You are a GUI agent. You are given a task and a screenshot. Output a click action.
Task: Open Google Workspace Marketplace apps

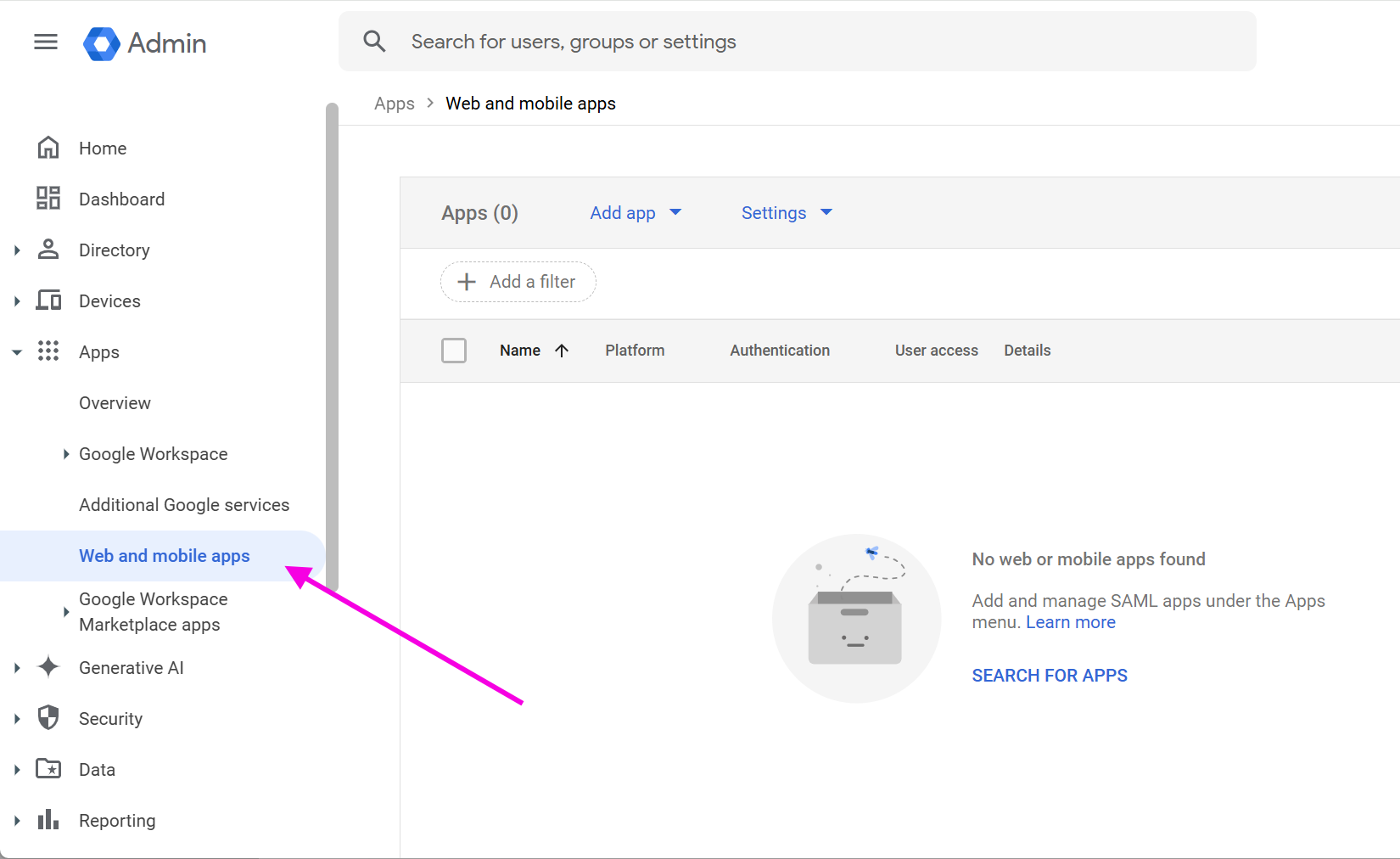(153, 612)
